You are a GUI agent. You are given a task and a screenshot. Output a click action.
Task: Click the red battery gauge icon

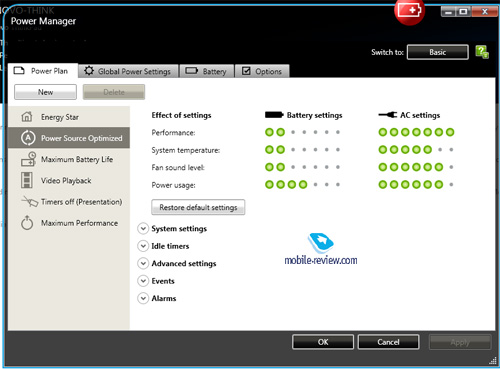pos(410,12)
